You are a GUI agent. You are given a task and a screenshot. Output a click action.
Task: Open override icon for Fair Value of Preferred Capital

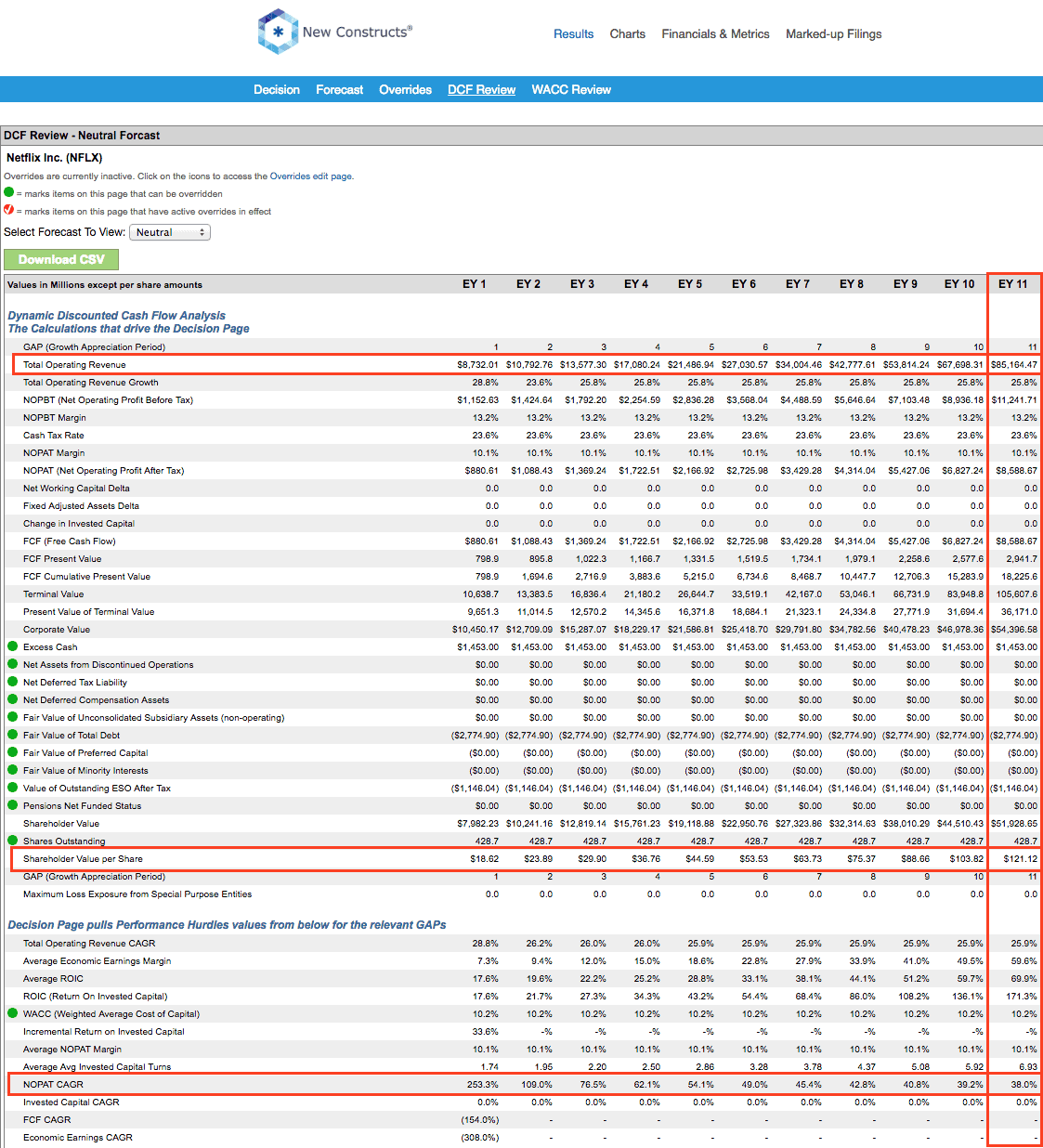point(13,752)
